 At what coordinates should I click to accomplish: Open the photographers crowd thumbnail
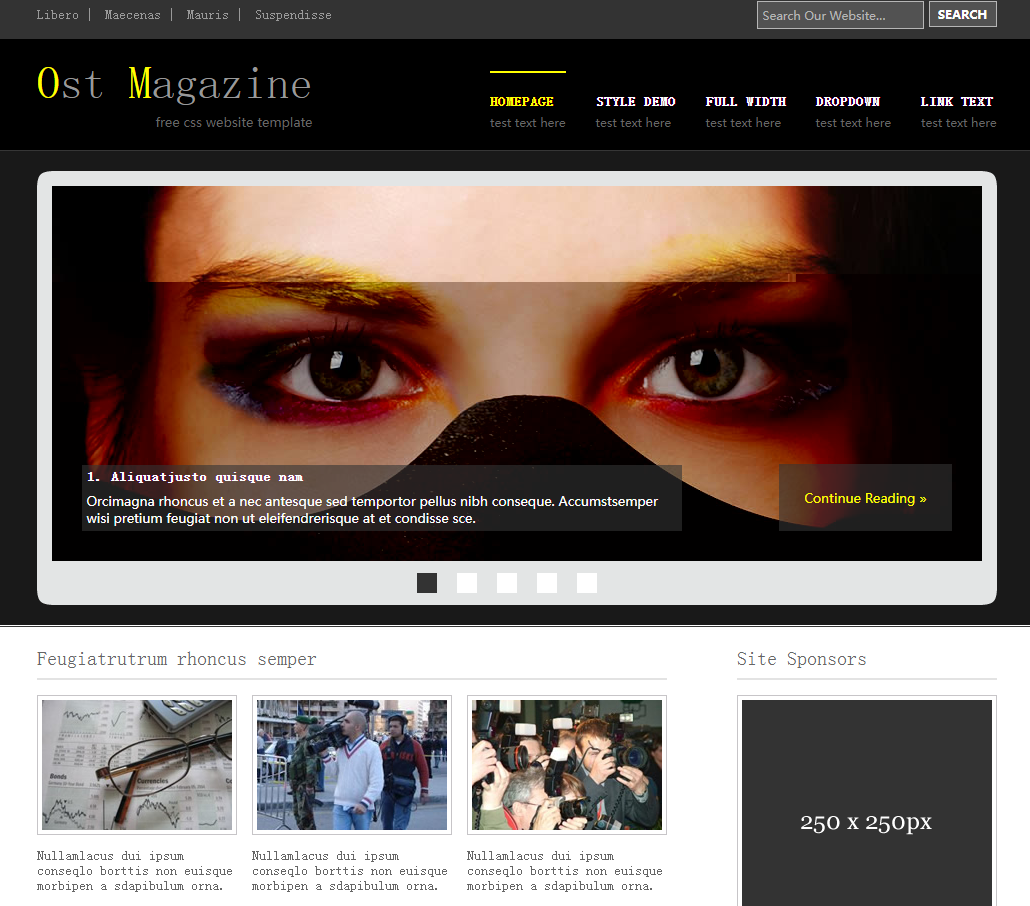567,765
